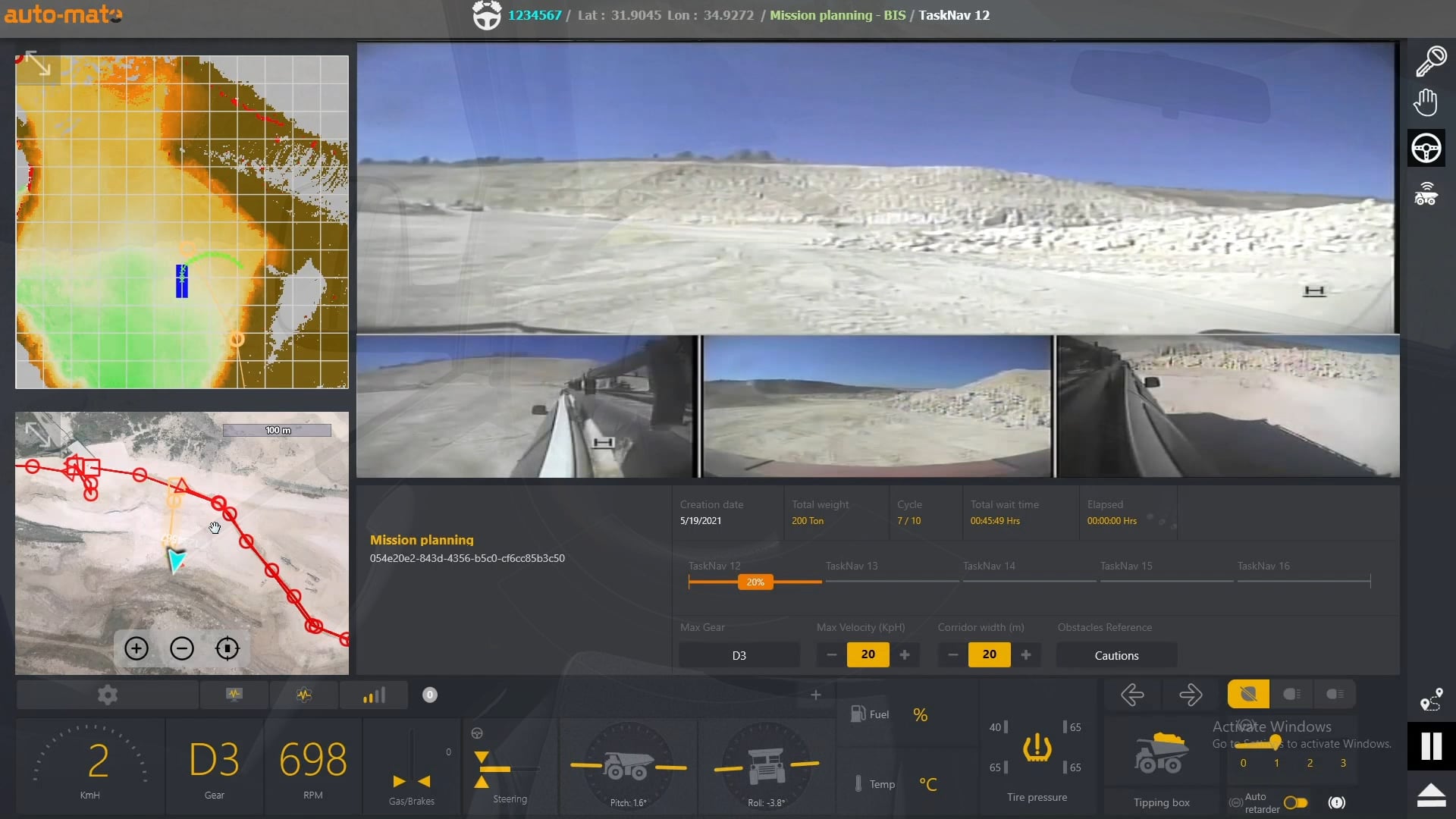
Task: Select the lights-off headlight mode
Action: click(x=1248, y=694)
